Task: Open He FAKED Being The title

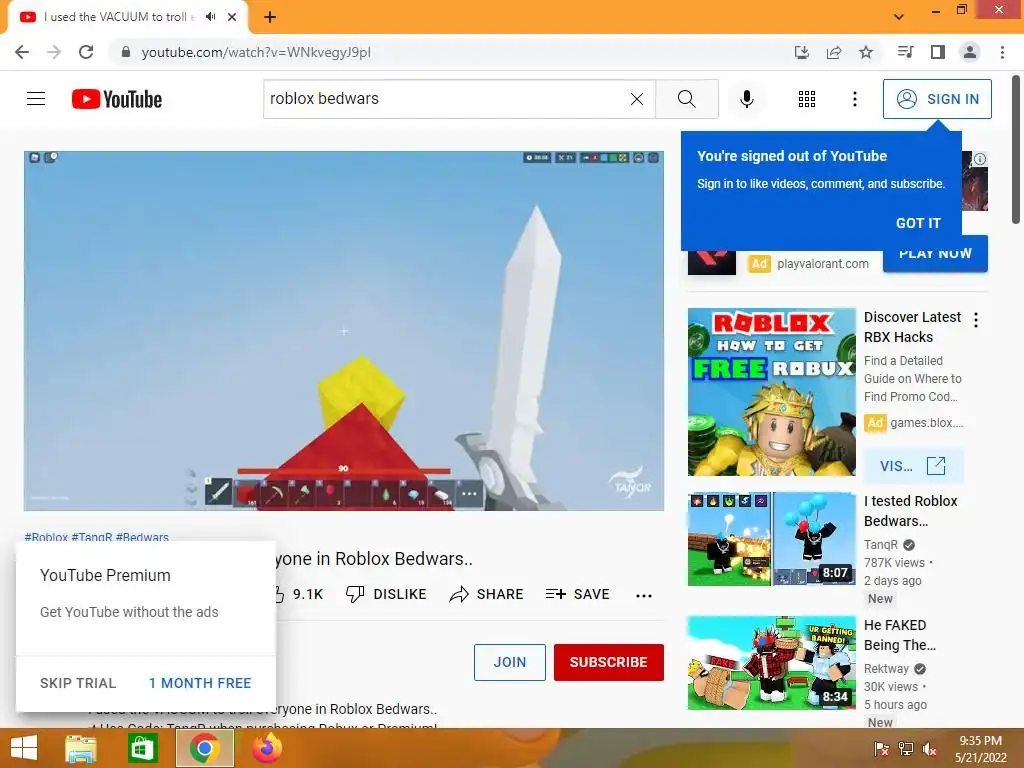Action: click(900, 635)
